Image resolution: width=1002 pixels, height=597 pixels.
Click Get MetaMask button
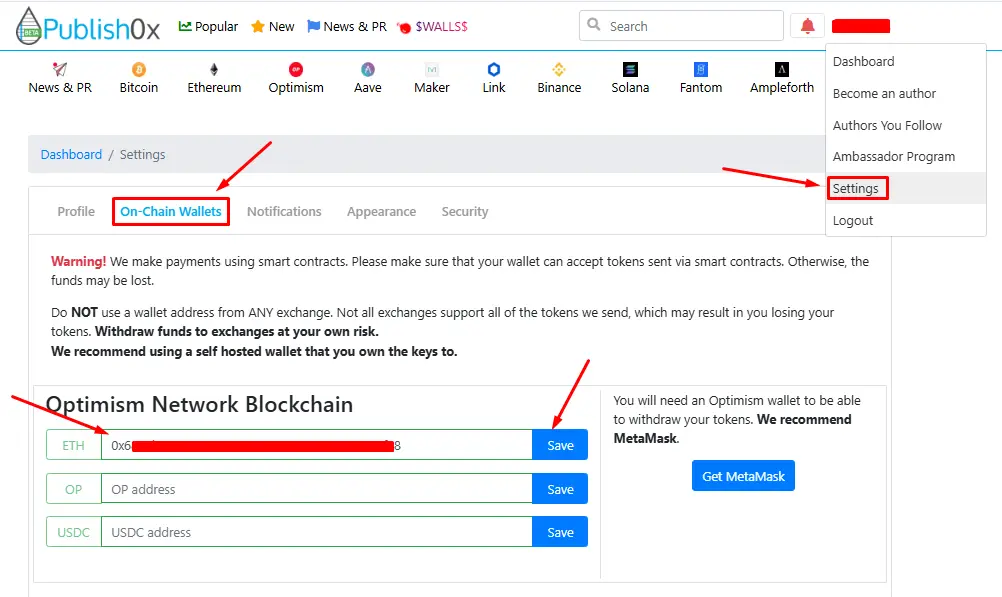[743, 476]
